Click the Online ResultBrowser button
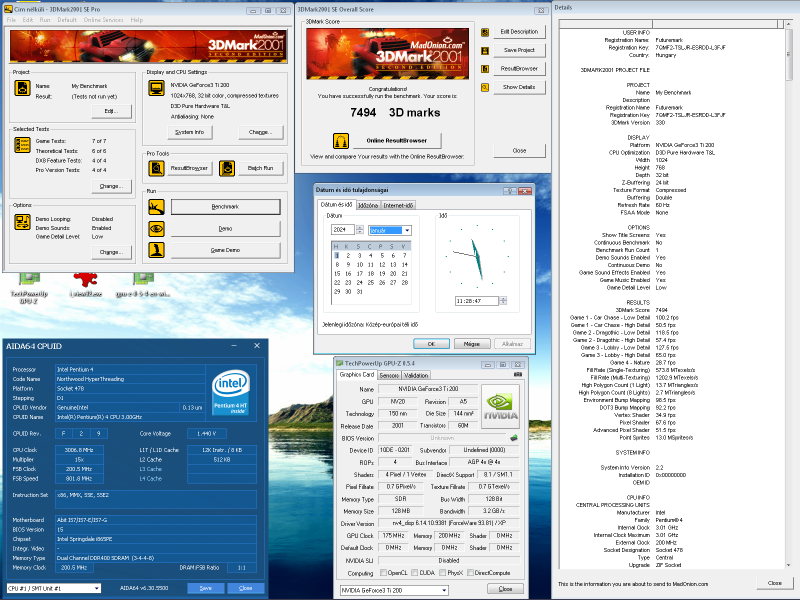This screenshot has height=600, width=800. pos(396,140)
